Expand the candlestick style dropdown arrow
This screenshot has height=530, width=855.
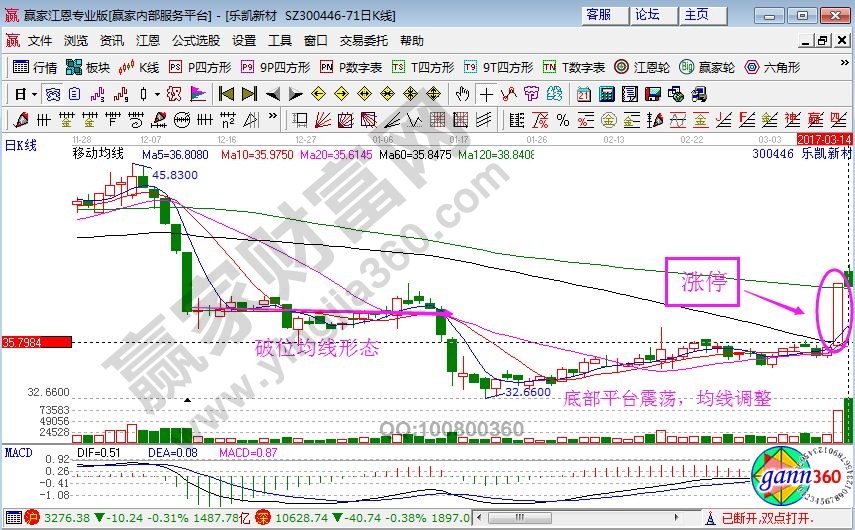pyautogui.click(x=158, y=94)
